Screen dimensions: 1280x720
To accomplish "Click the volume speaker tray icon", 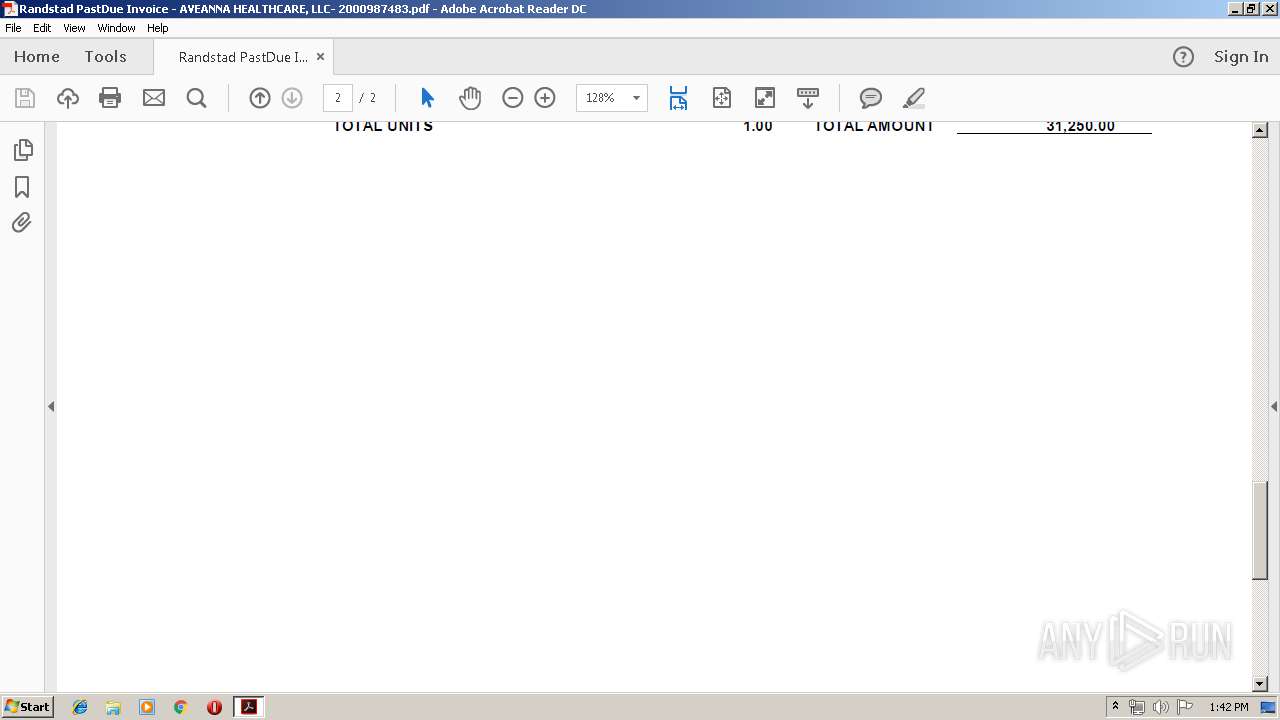I will (1160, 707).
